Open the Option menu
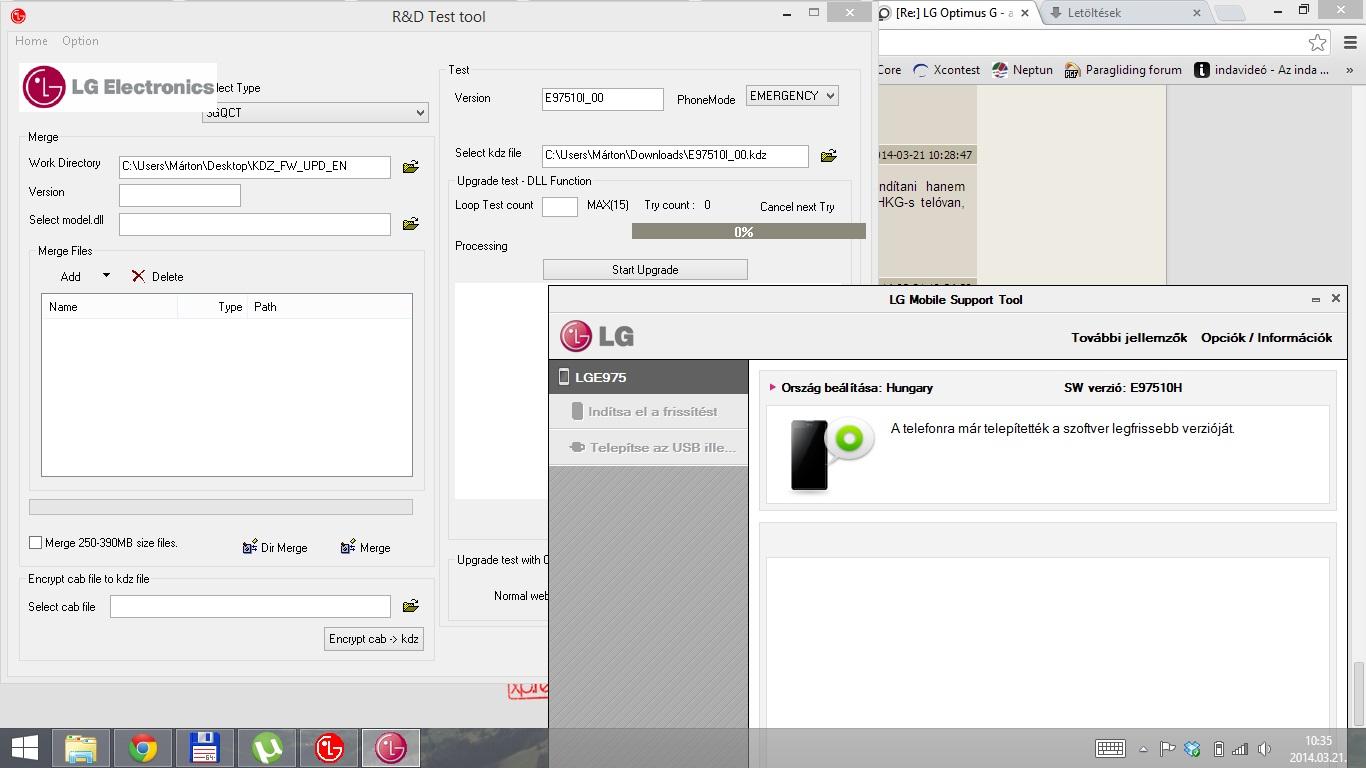Image resolution: width=1366 pixels, height=768 pixels. 80,41
